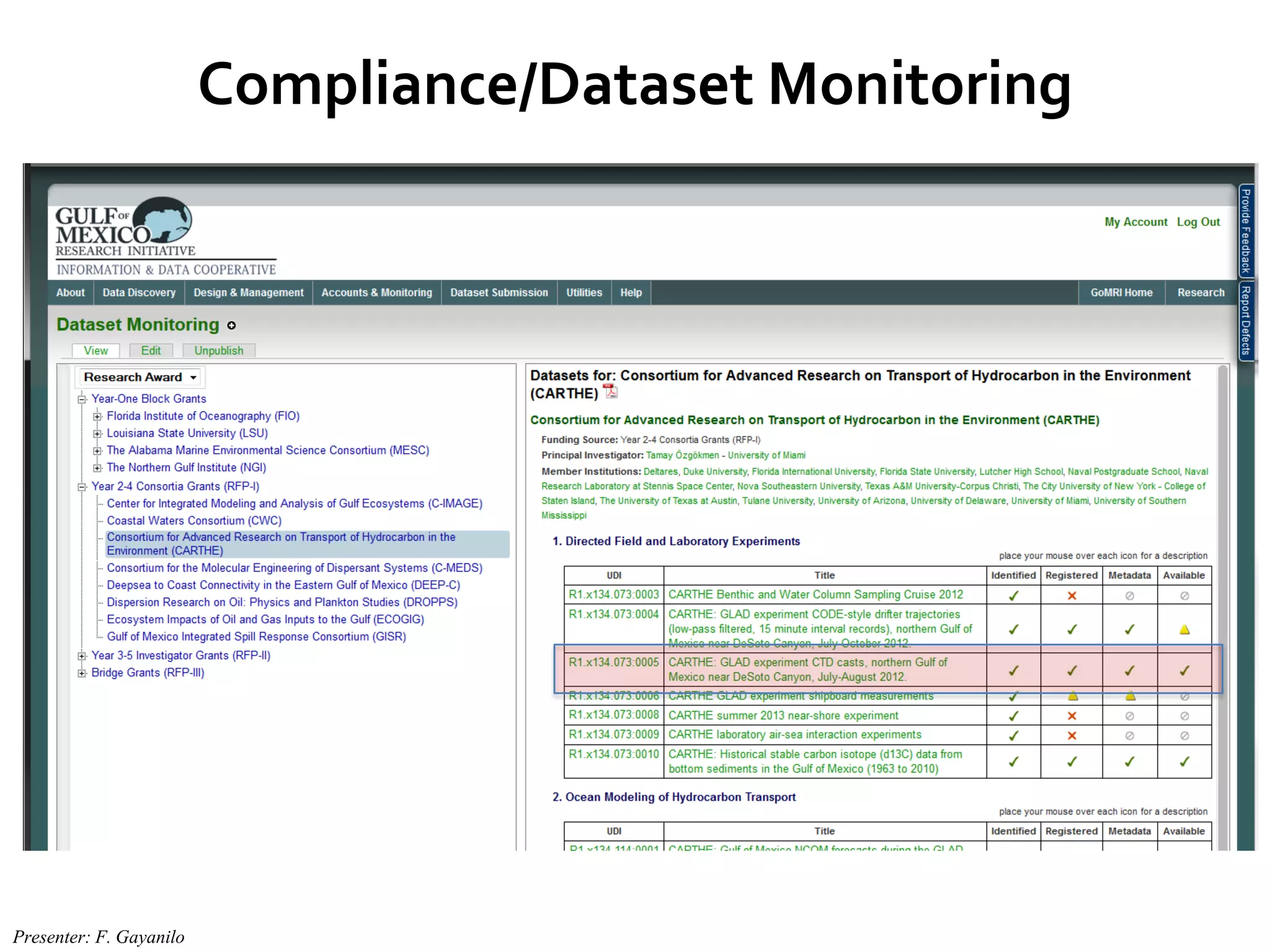Click Registered red X for R1.x134.073:0008
This screenshot has width=1270, height=952.
pos(1072,716)
